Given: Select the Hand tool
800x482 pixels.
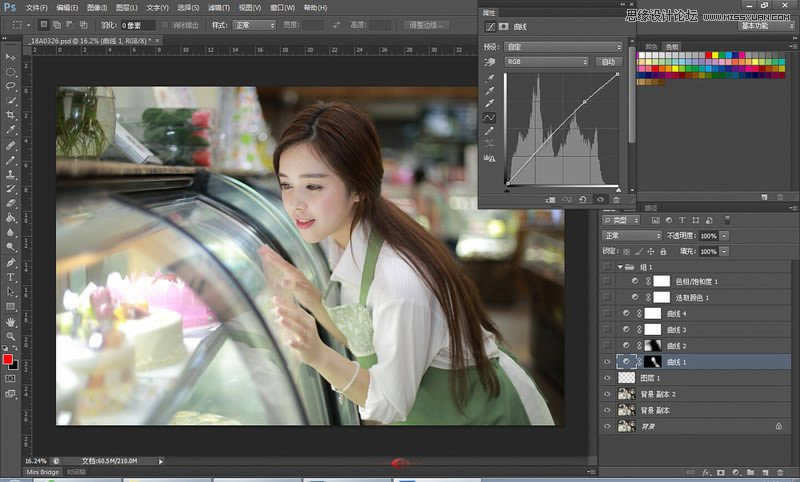Looking at the screenshot, I should [10, 322].
